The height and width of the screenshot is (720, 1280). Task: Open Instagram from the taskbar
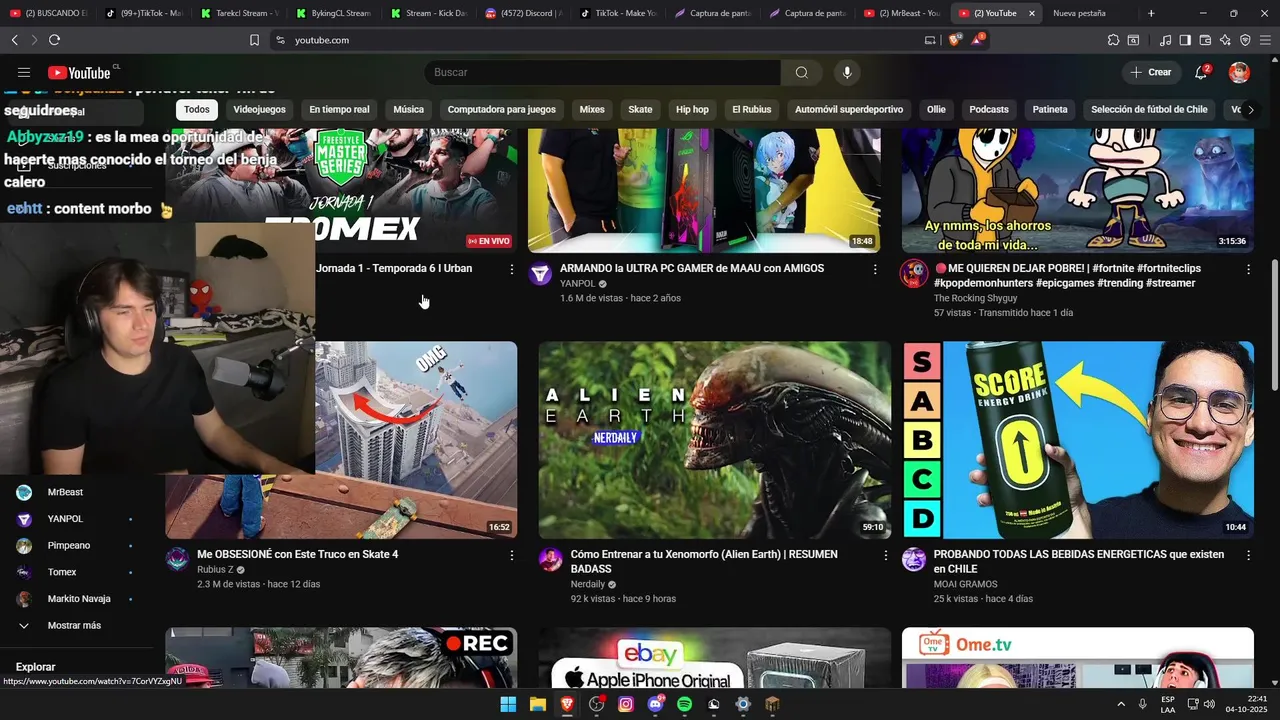(626, 704)
